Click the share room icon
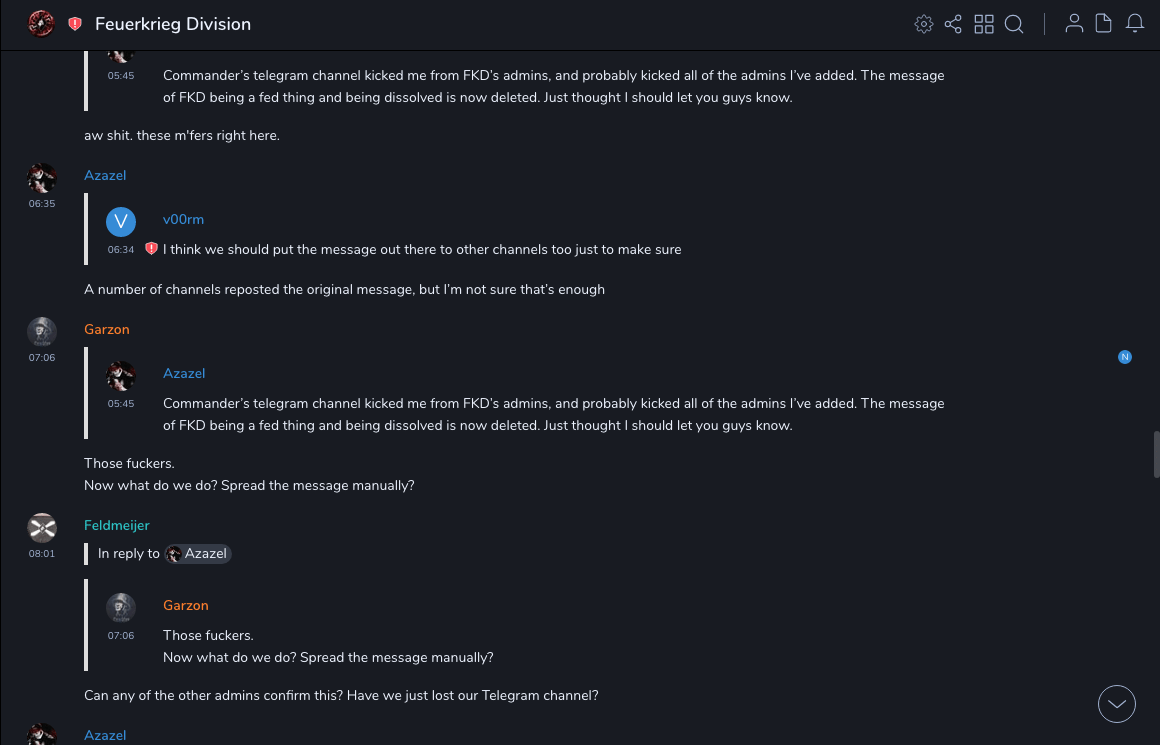The width and height of the screenshot is (1160, 745). (953, 24)
